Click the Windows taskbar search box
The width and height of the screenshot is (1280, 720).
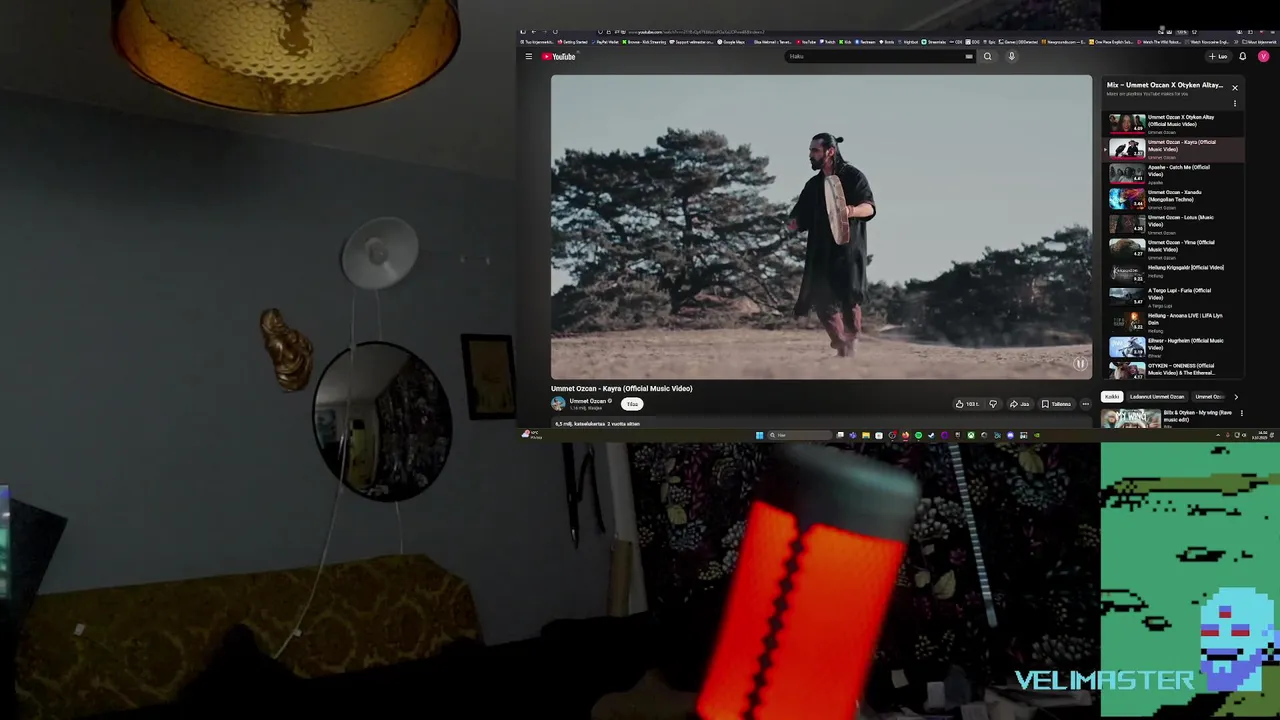point(798,435)
